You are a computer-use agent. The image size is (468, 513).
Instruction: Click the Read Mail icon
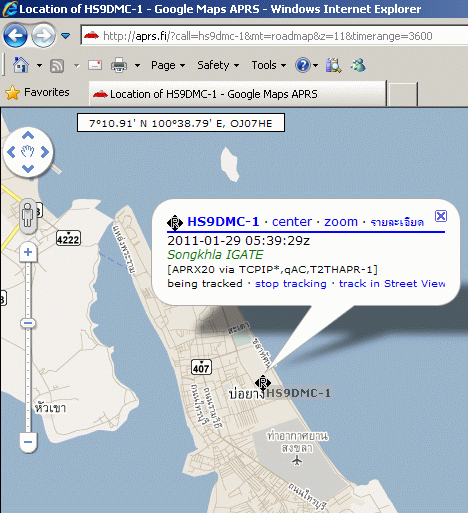coord(95,65)
